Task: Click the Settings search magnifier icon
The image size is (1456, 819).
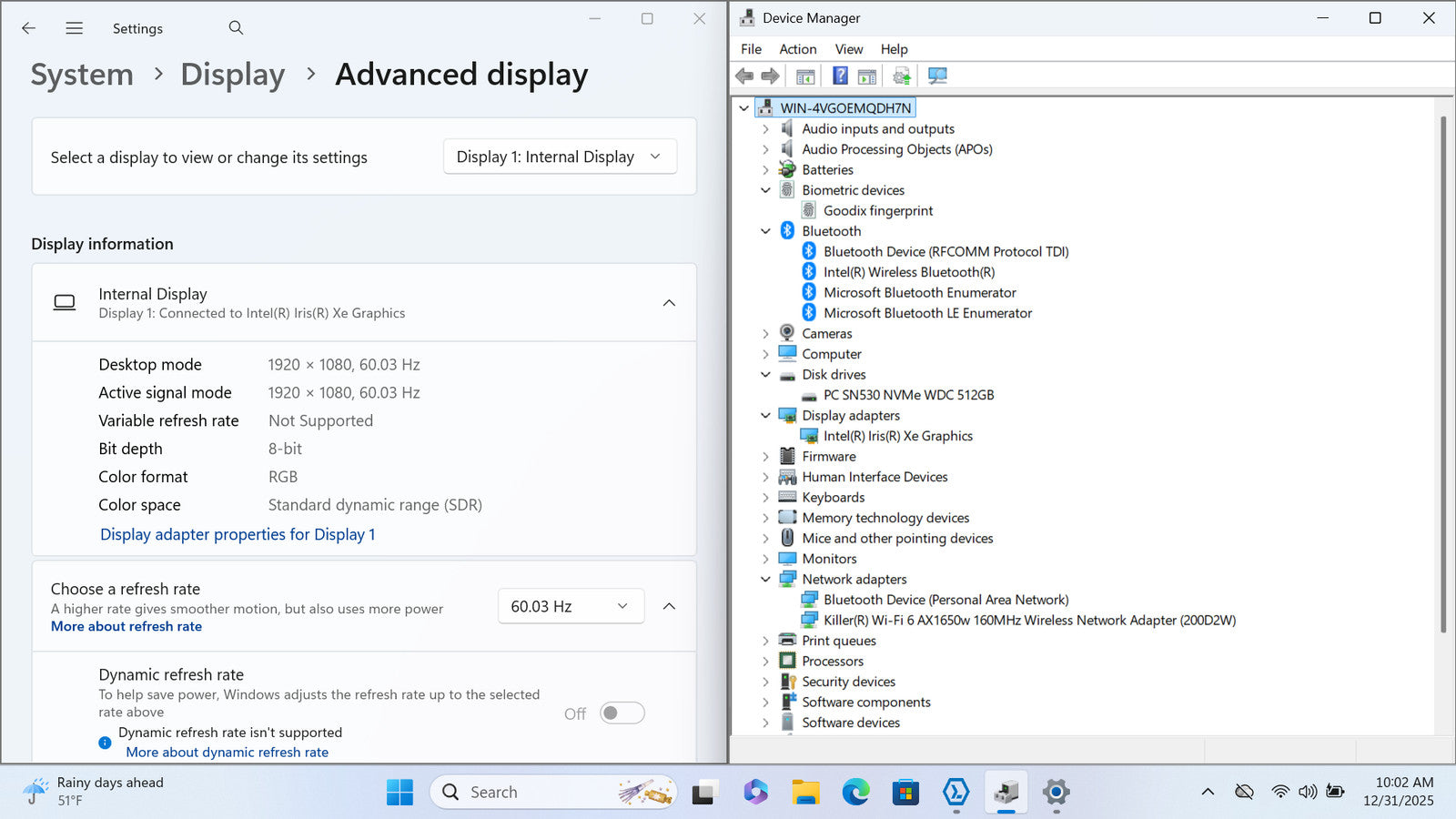Action: tap(236, 28)
